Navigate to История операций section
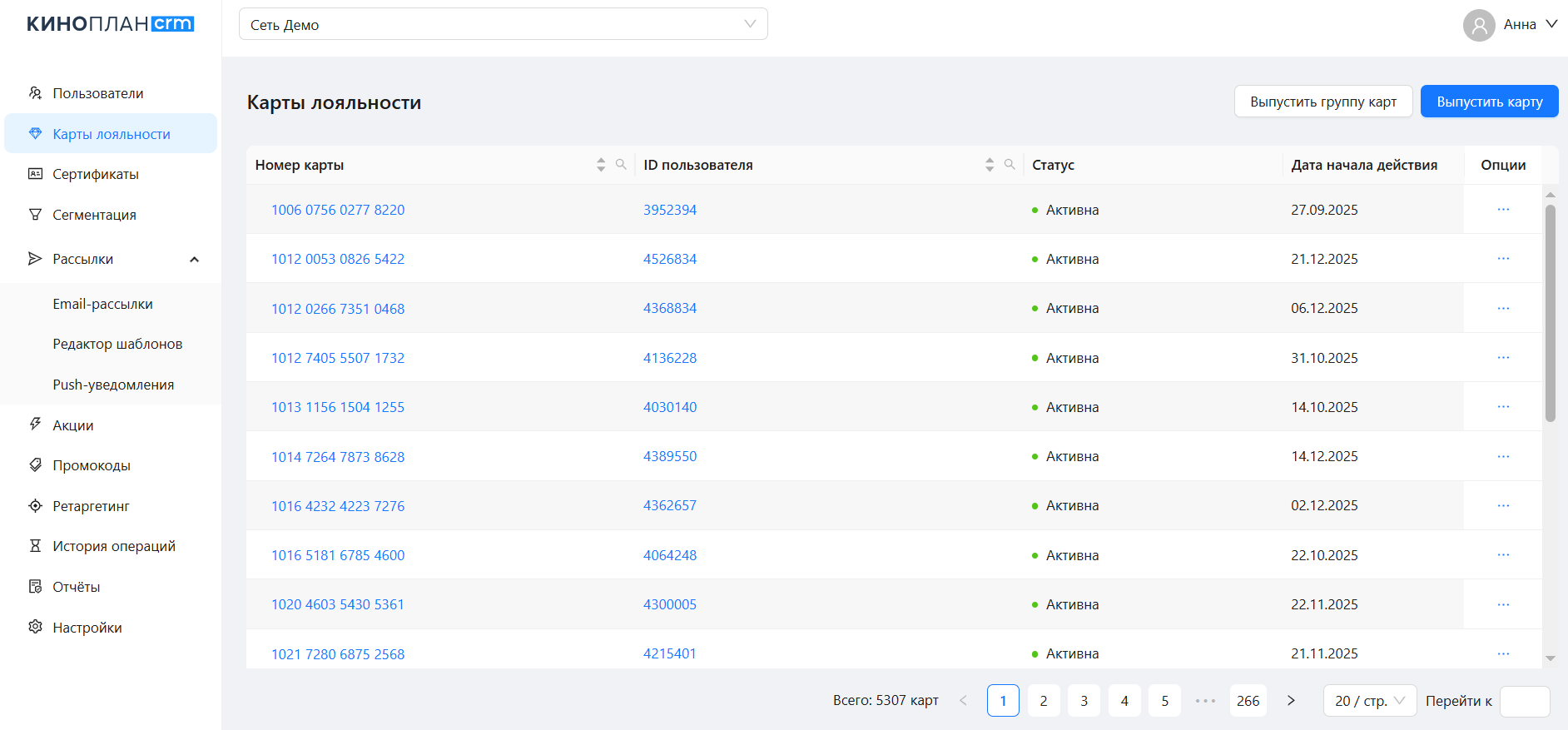The height and width of the screenshot is (730, 1568). pyautogui.click(x=114, y=547)
